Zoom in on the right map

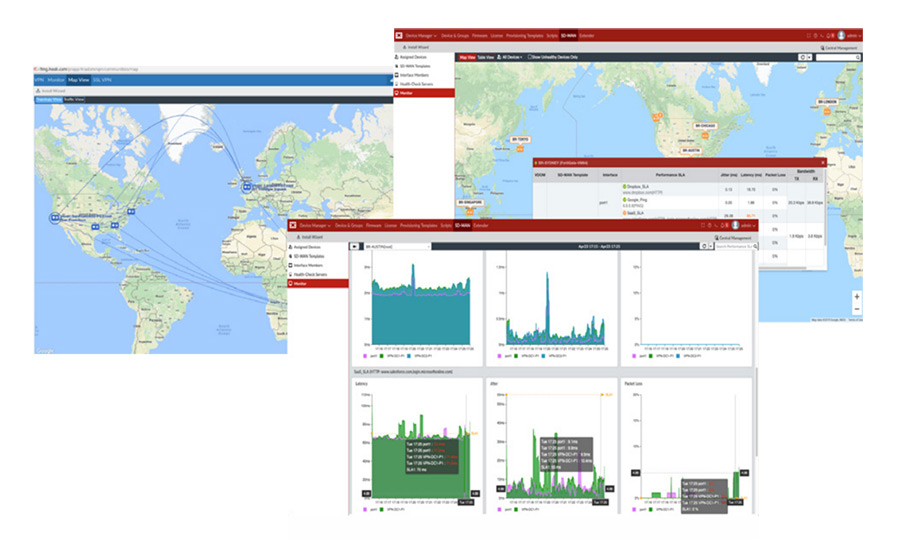(x=856, y=296)
